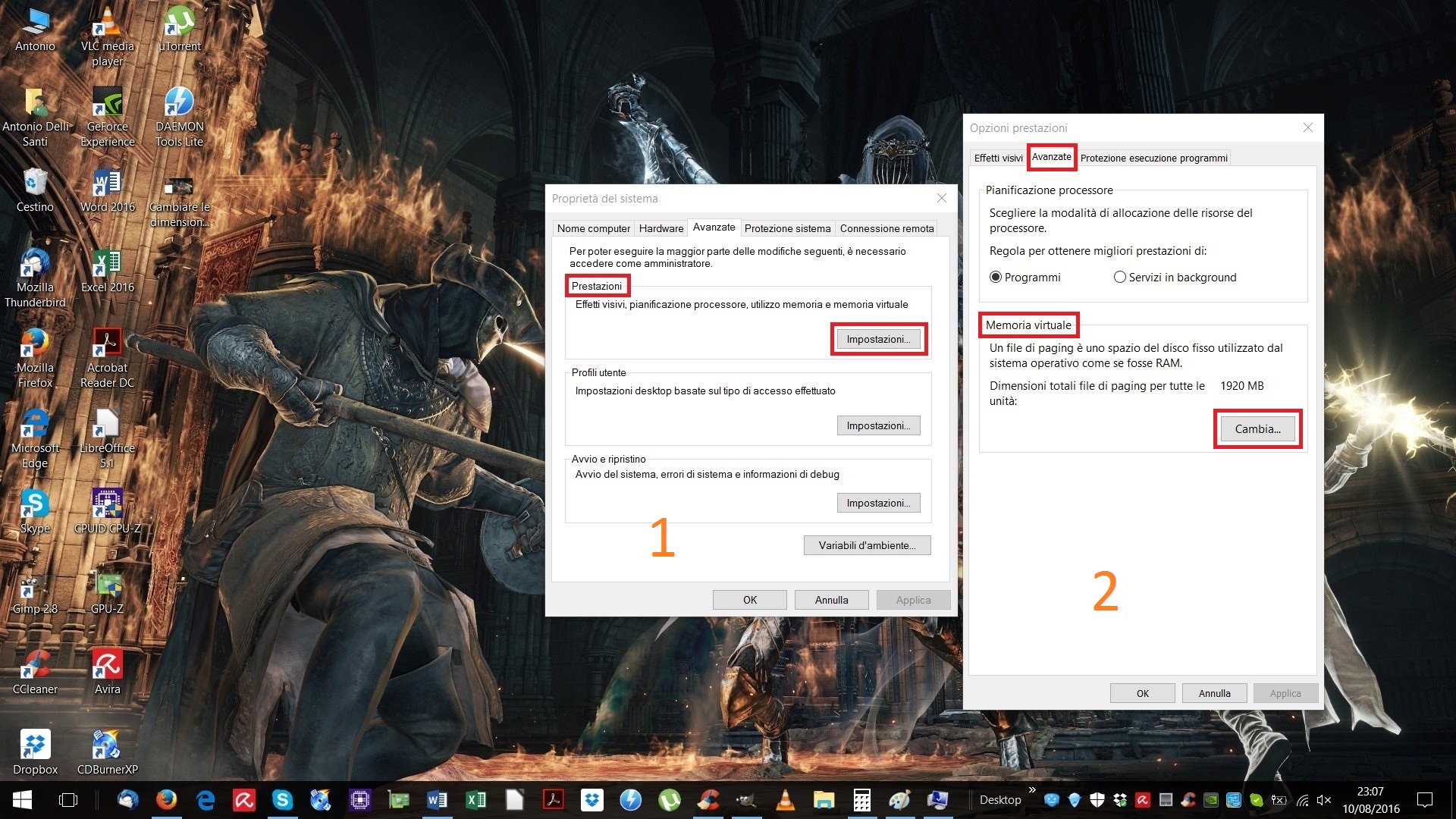1456x819 pixels.
Task: Open Firefox from the taskbar
Action: 166,800
